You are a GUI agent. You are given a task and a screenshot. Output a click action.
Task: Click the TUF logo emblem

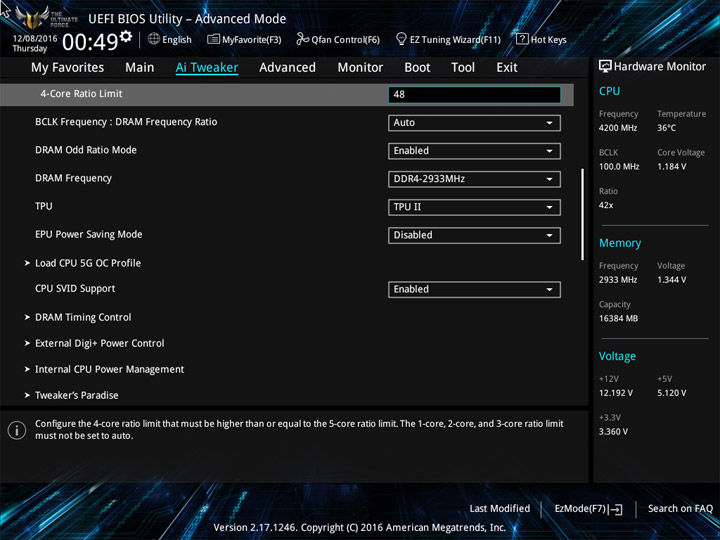[32, 17]
